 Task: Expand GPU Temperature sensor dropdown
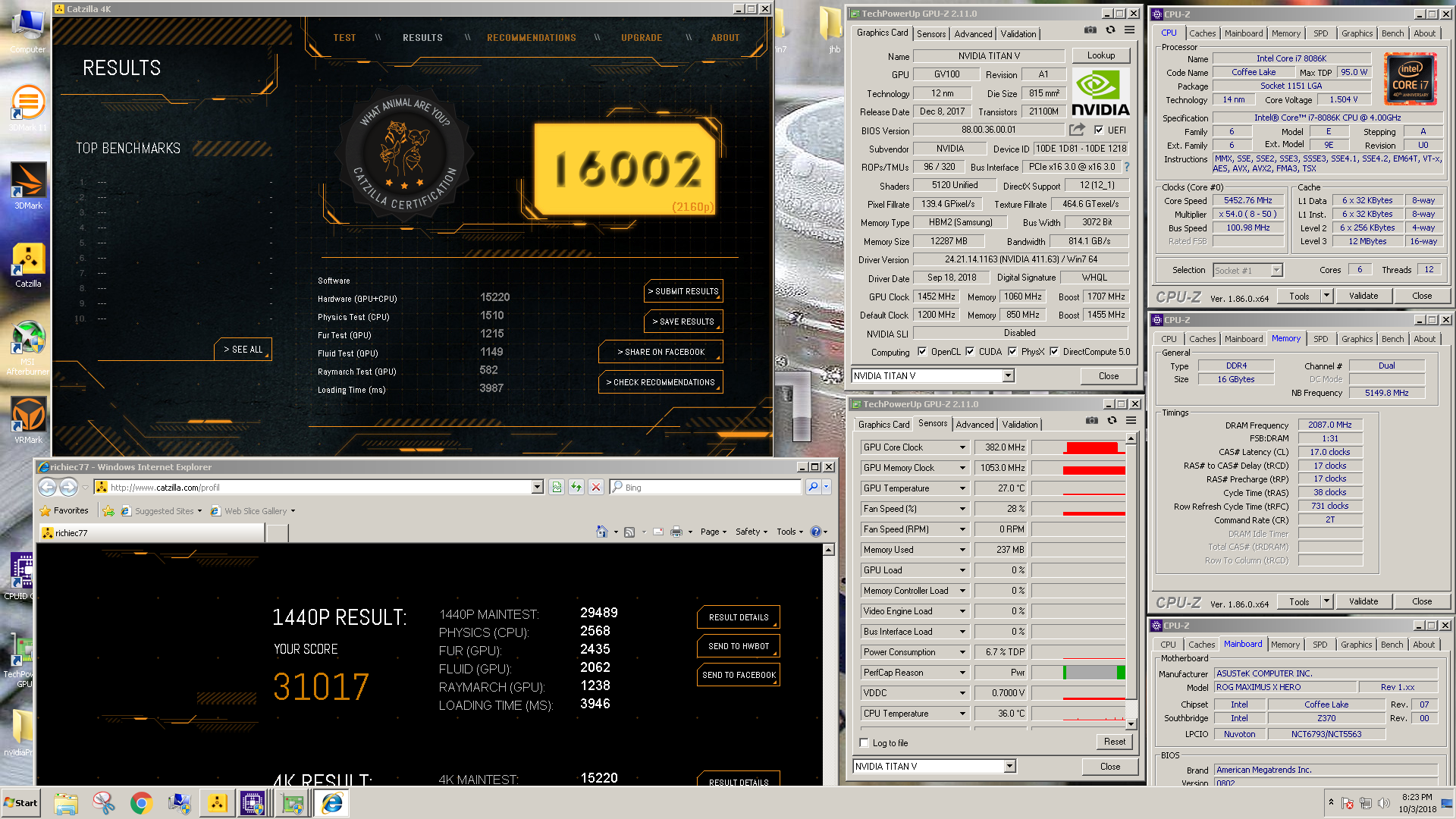click(962, 488)
